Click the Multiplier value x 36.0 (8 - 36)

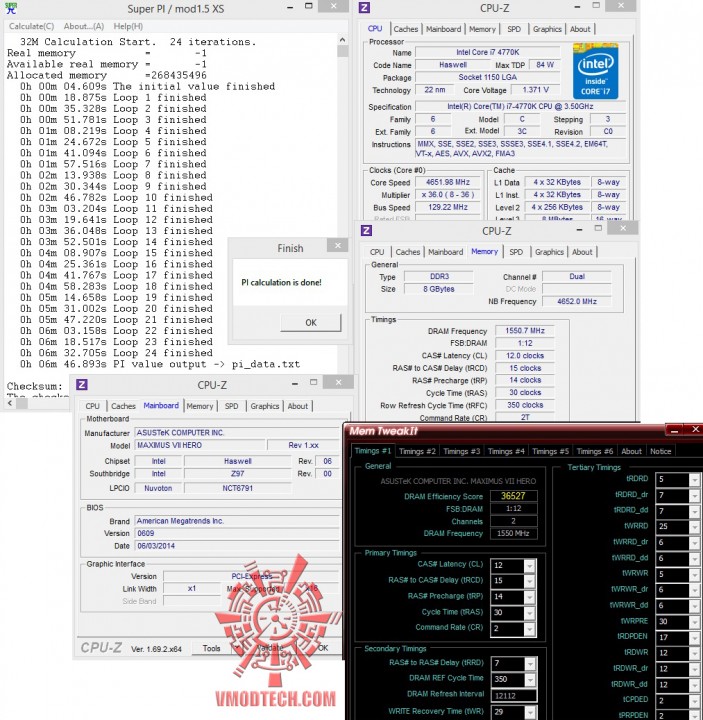point(448,195)
